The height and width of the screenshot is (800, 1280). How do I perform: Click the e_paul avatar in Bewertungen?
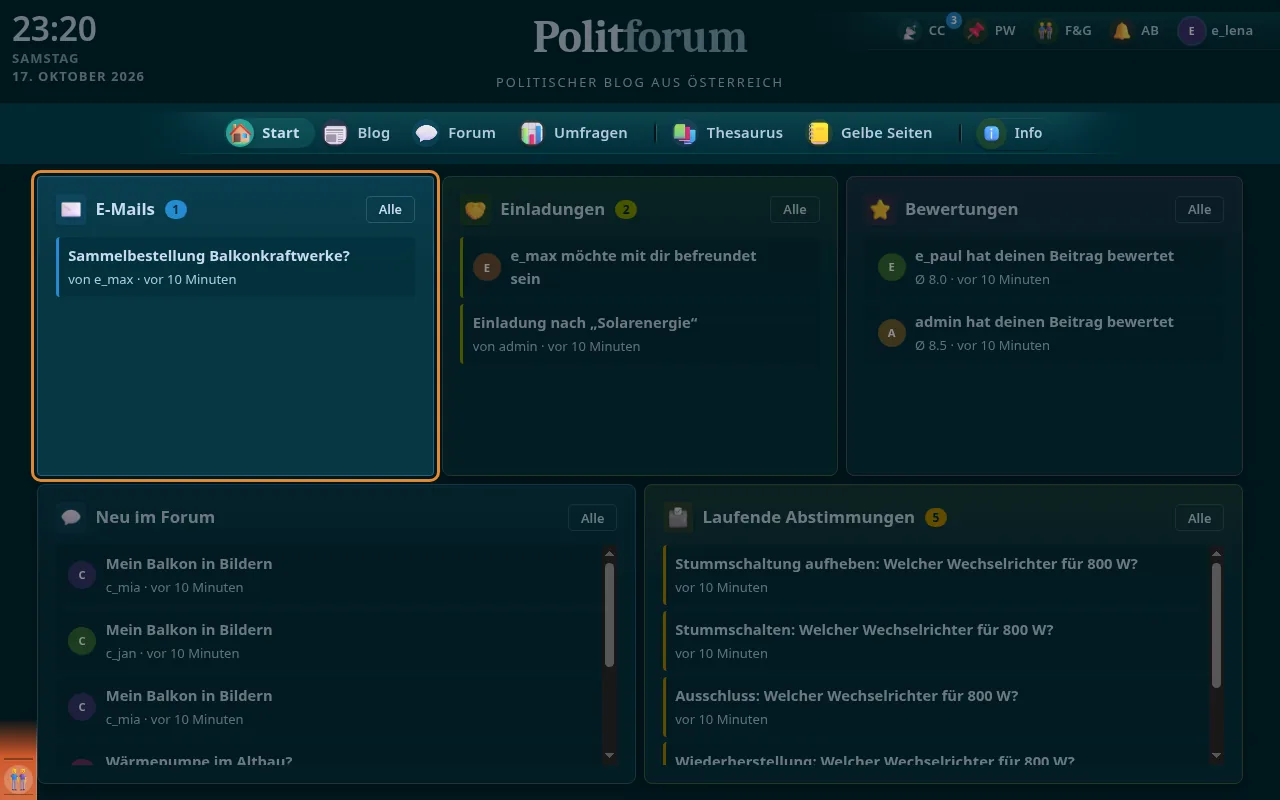[x=892, y=267]
